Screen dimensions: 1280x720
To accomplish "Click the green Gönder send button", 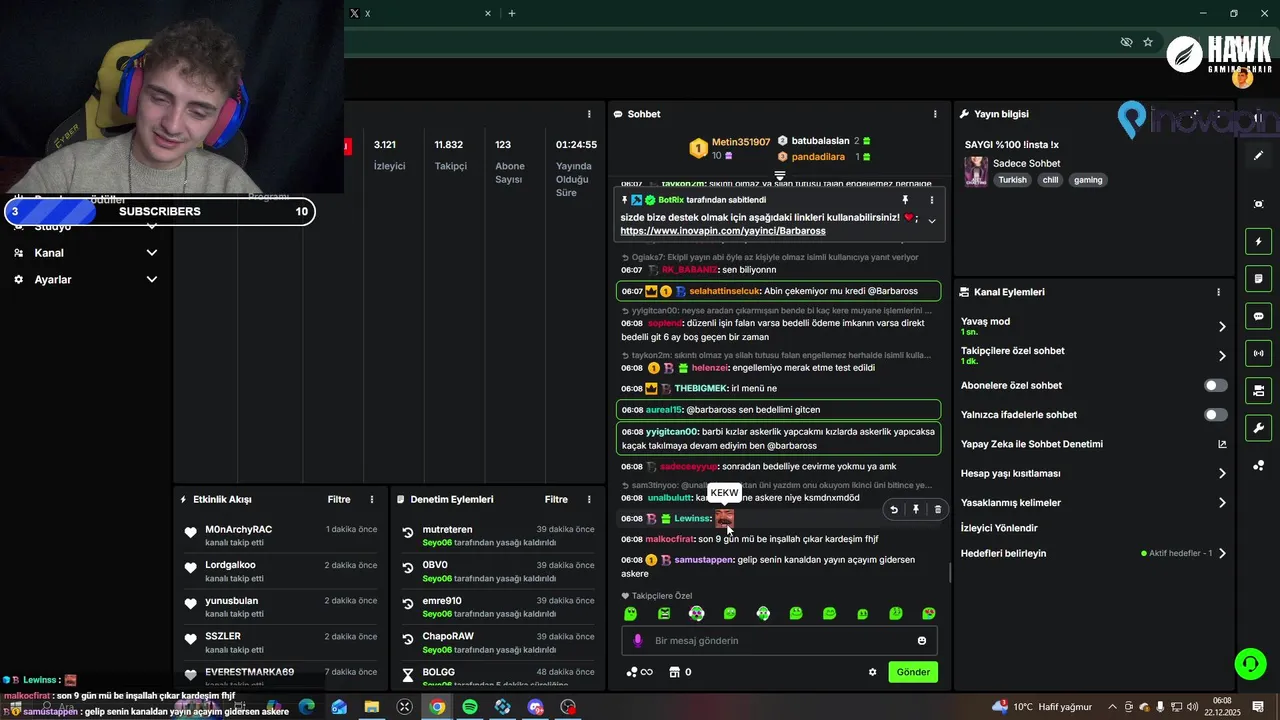I will pyautogui.click(x=913, y=672).
